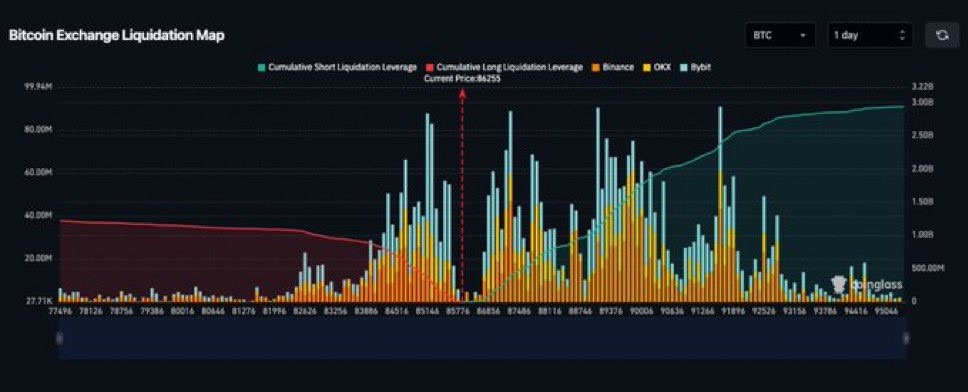Click the 88746 x-axis label
This screenshot has width=968, height=392.
click(x=579, y=312)
